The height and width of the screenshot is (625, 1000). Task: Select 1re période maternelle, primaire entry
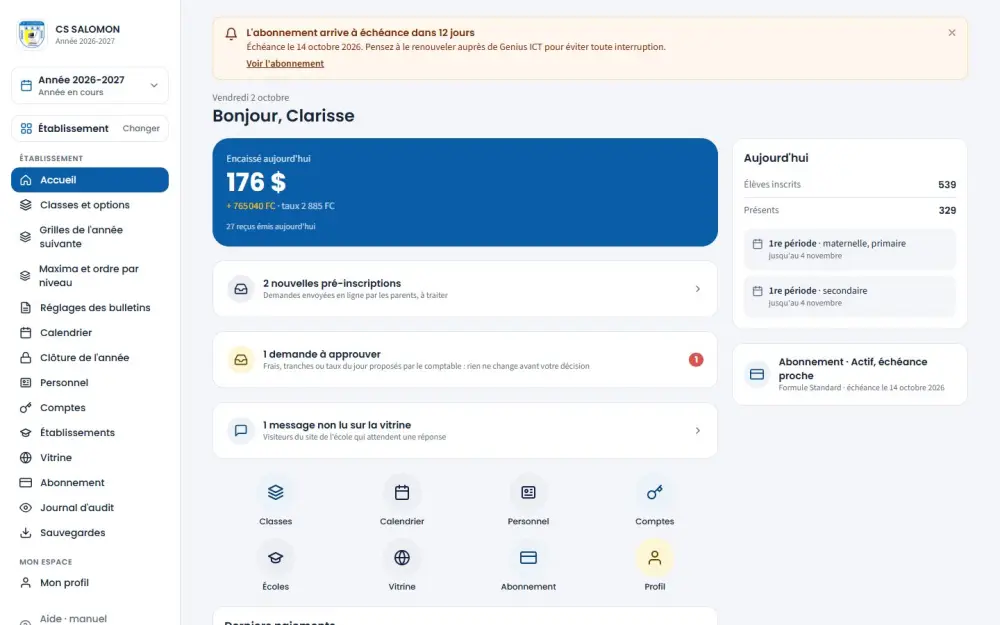click(849, 249)
